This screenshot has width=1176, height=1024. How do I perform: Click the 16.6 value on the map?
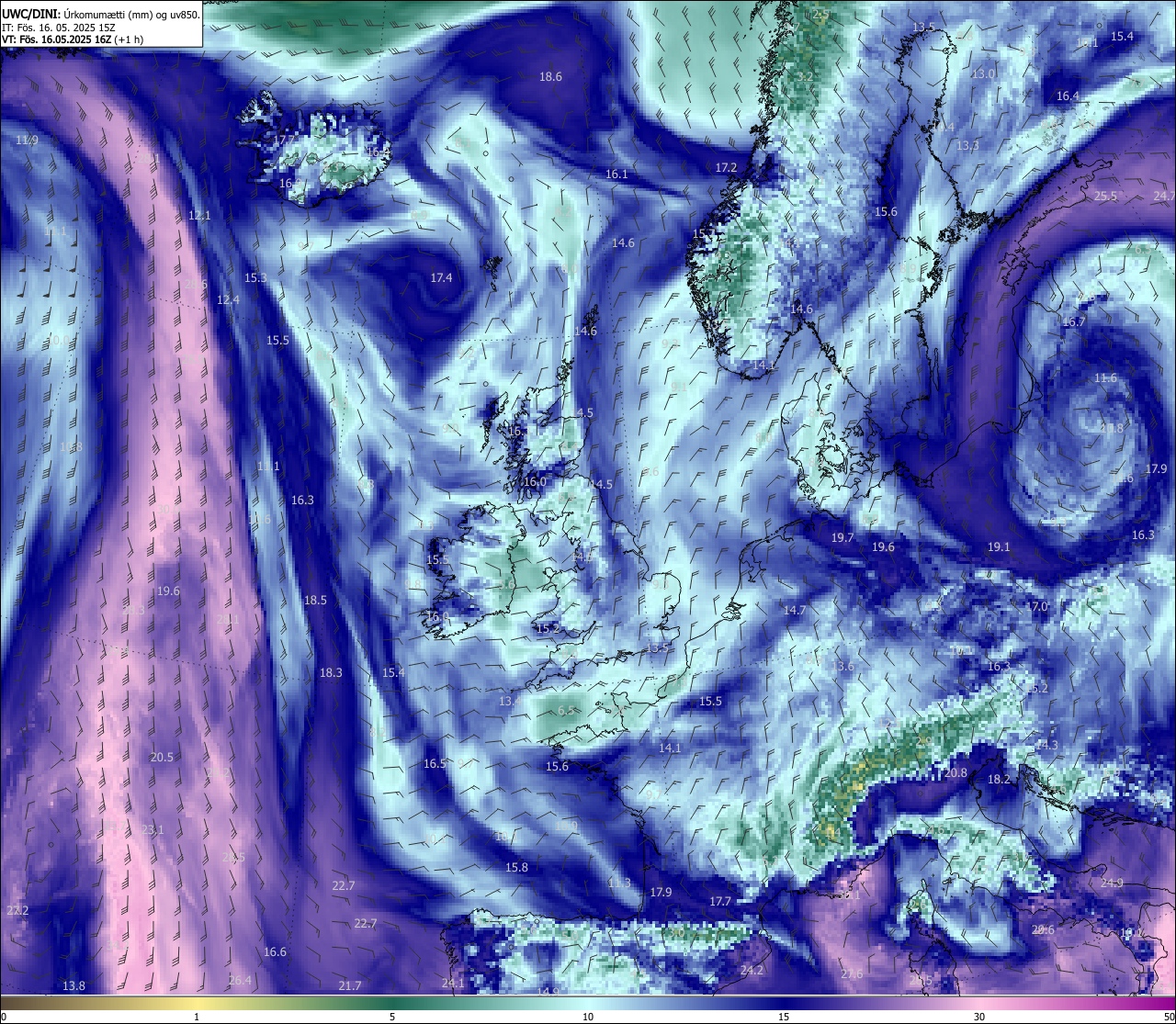pyautogui.click(x=275, y=951)
